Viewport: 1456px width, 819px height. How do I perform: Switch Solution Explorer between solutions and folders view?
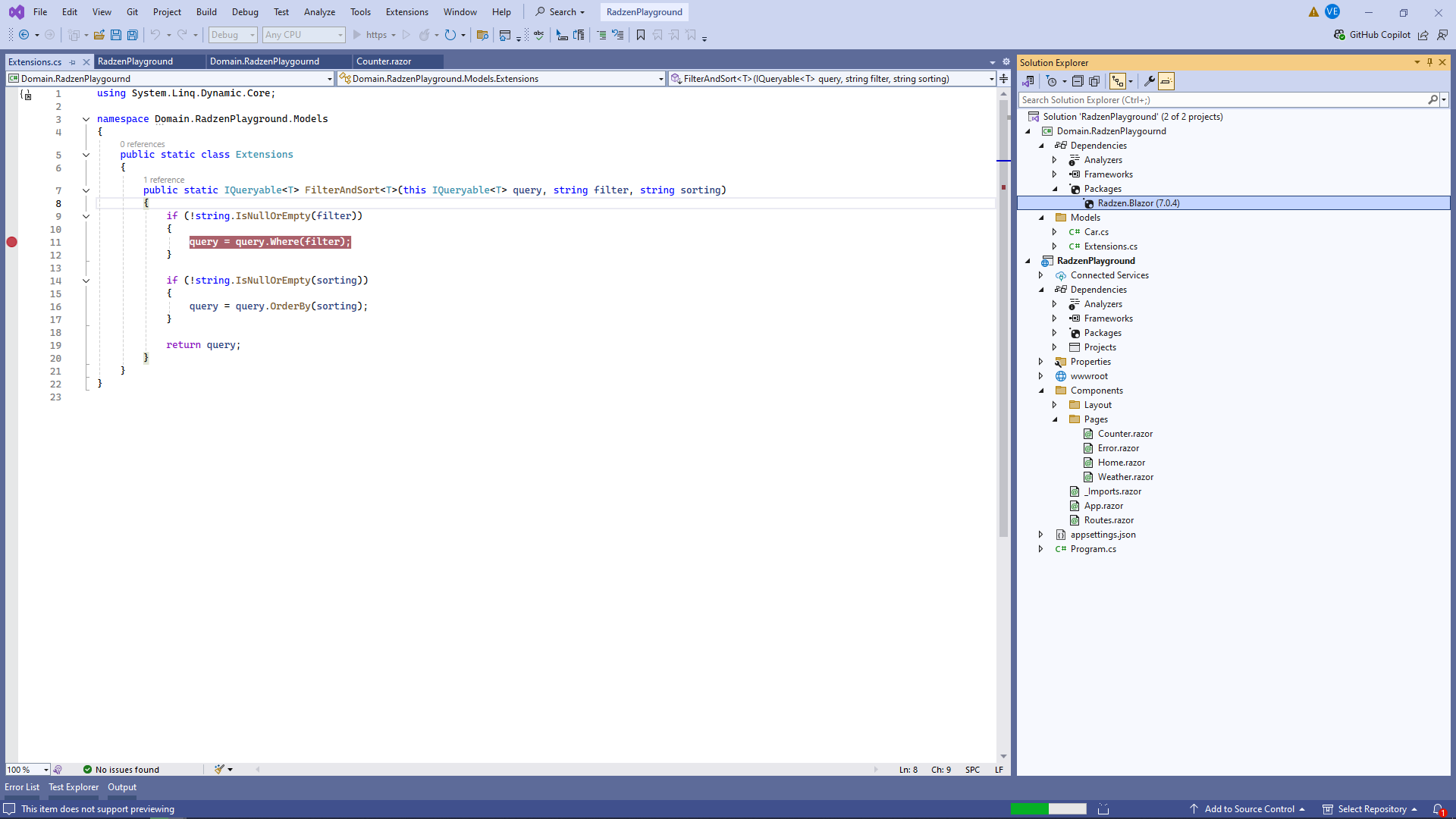[1028, 81]
